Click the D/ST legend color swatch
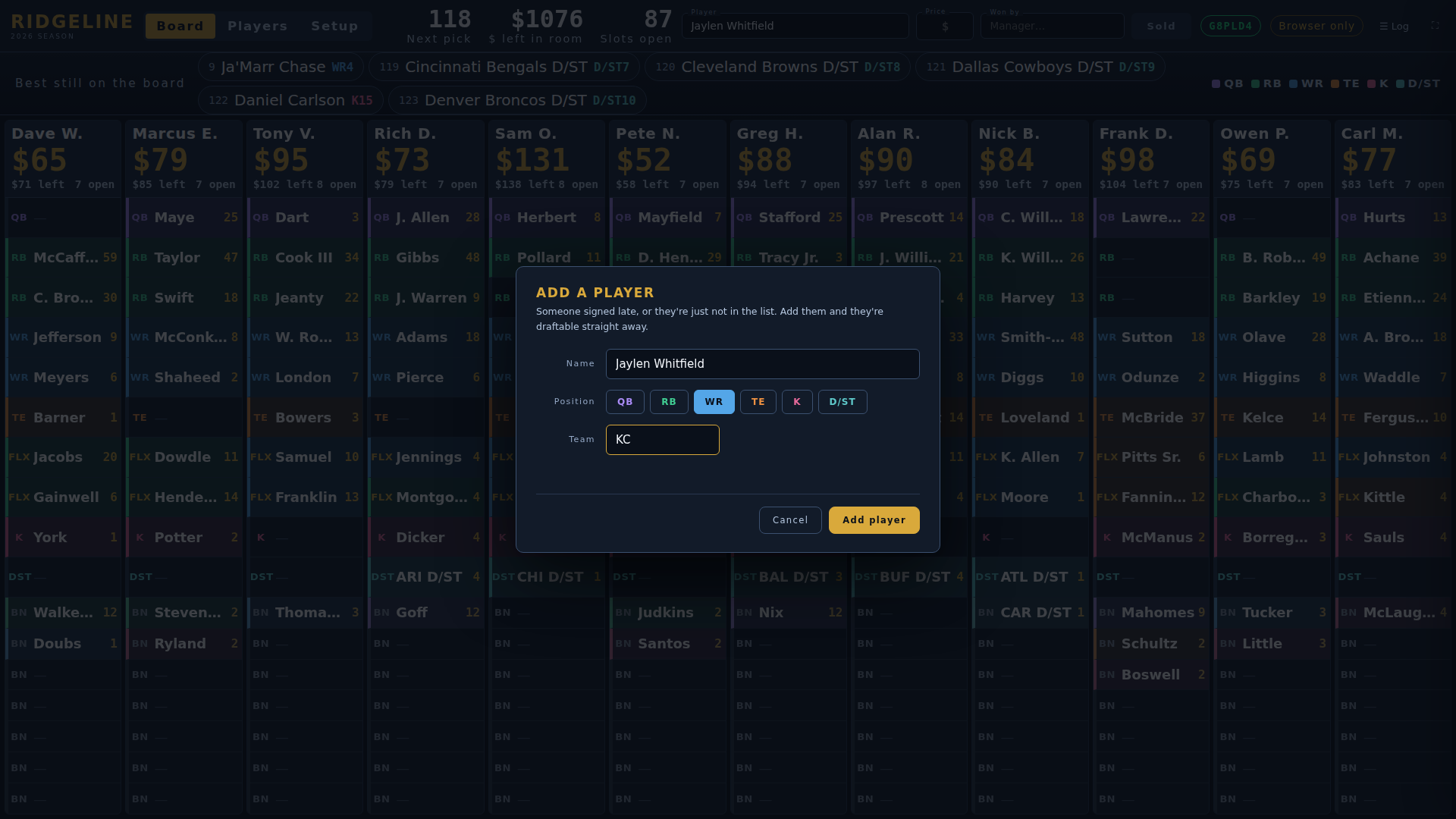 point(1400,84)
